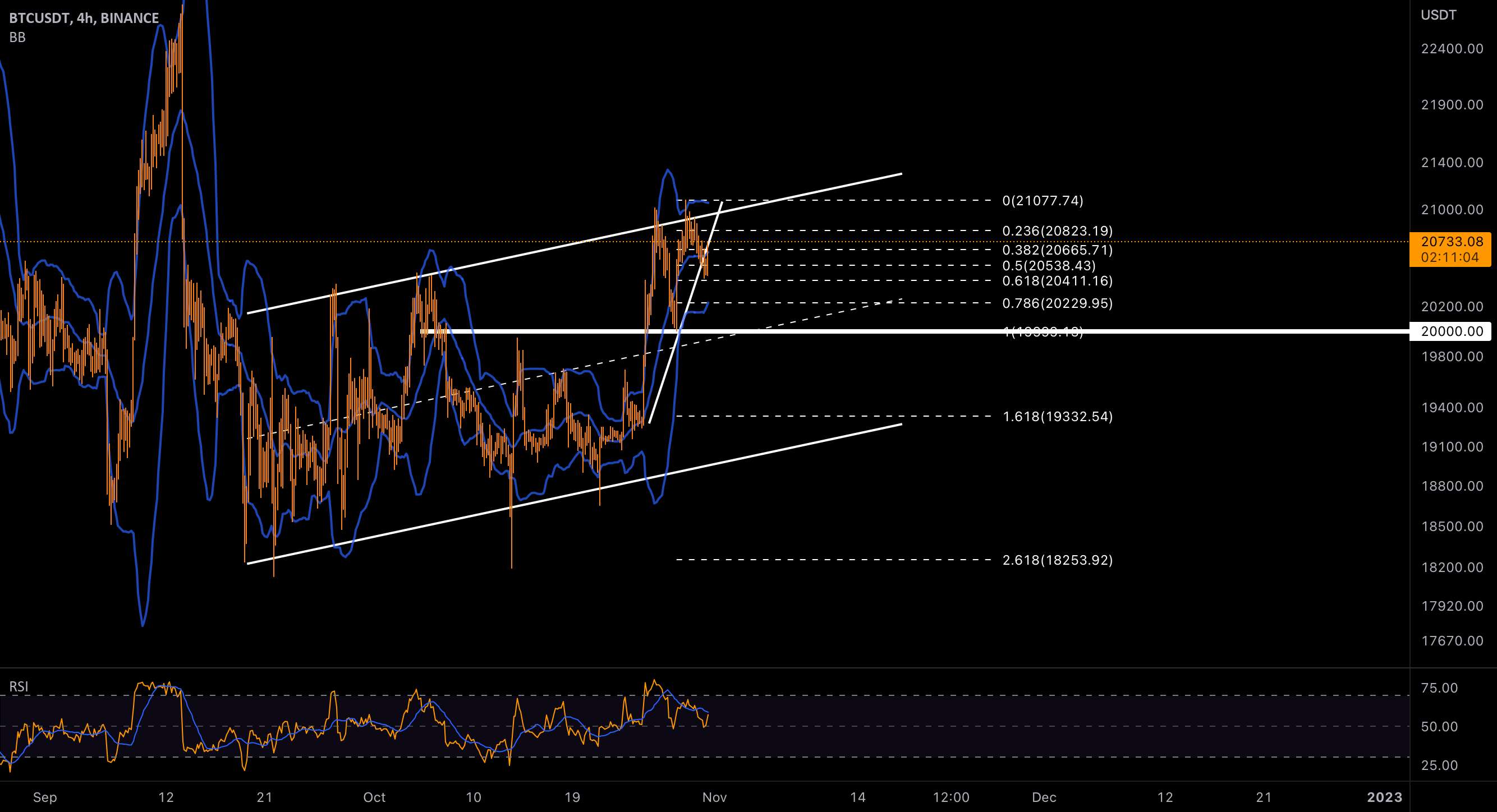Click the RSI indicator label
The height and width of the screenshot is (812, 1497).
pyautogui.click(x=19, y=686)
